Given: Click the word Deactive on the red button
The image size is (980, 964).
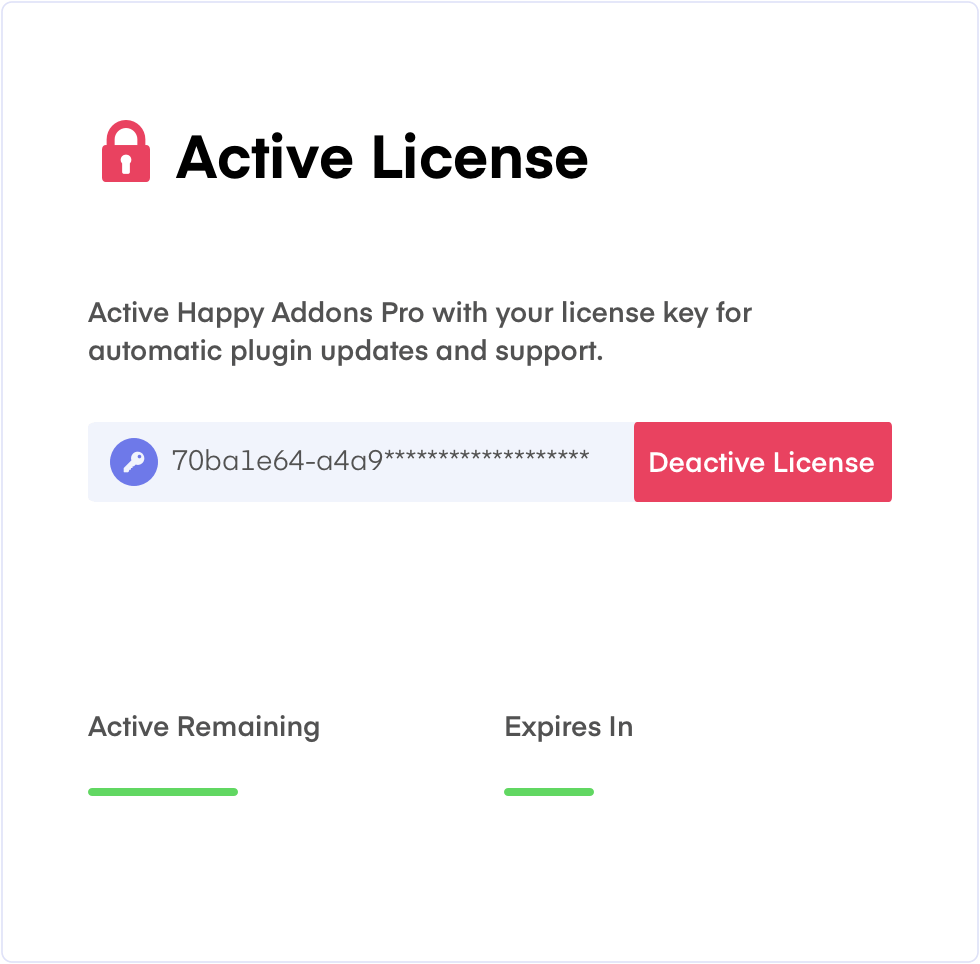Looking at the screenshot, I should pos(707,463).
